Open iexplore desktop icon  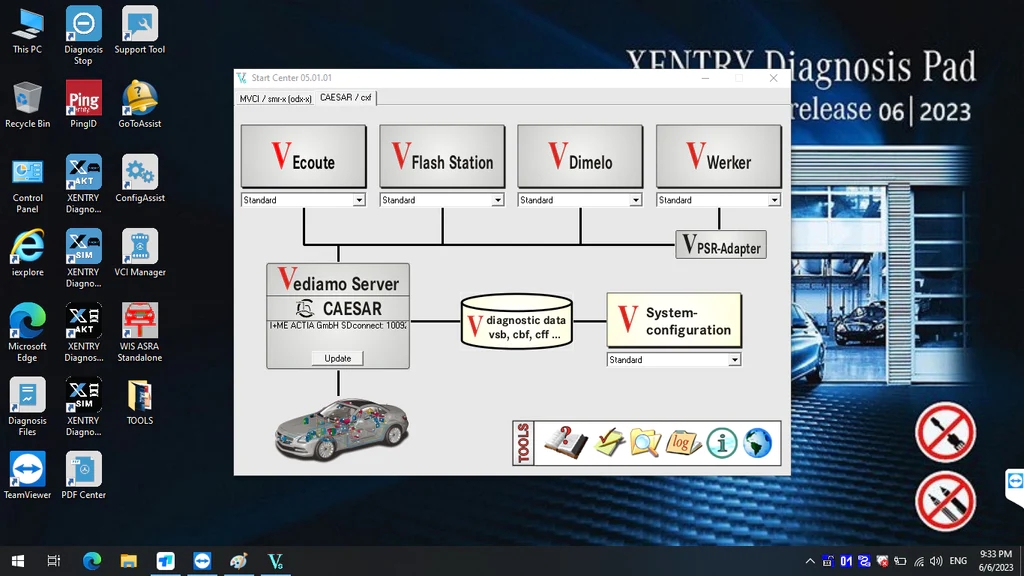pyautogui.click(x=27, y=253)
